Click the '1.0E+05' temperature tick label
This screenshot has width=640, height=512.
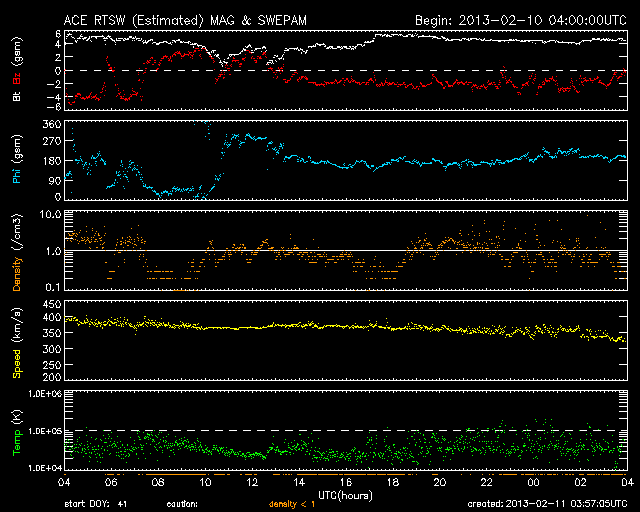coord(45,431)
